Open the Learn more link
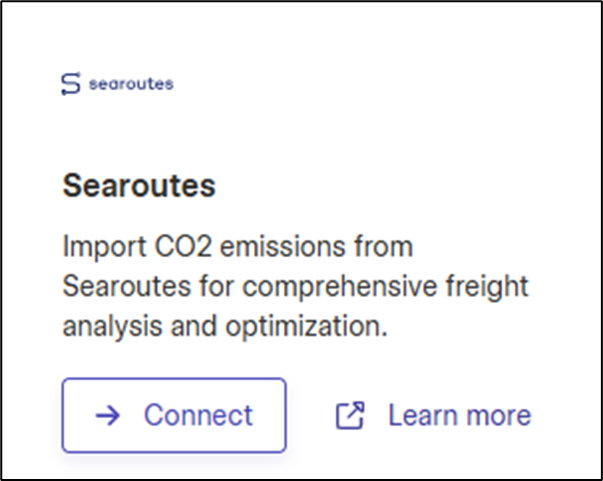Viewport: 603px width, 481px height. tap(433, 415)
